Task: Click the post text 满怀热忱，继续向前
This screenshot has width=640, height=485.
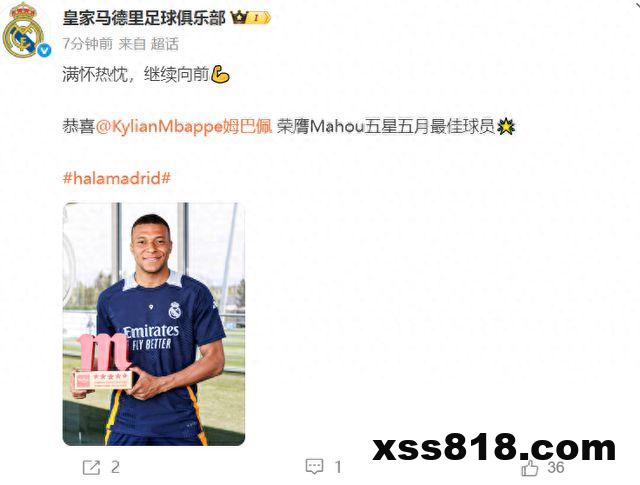Action: pos(136,75)
